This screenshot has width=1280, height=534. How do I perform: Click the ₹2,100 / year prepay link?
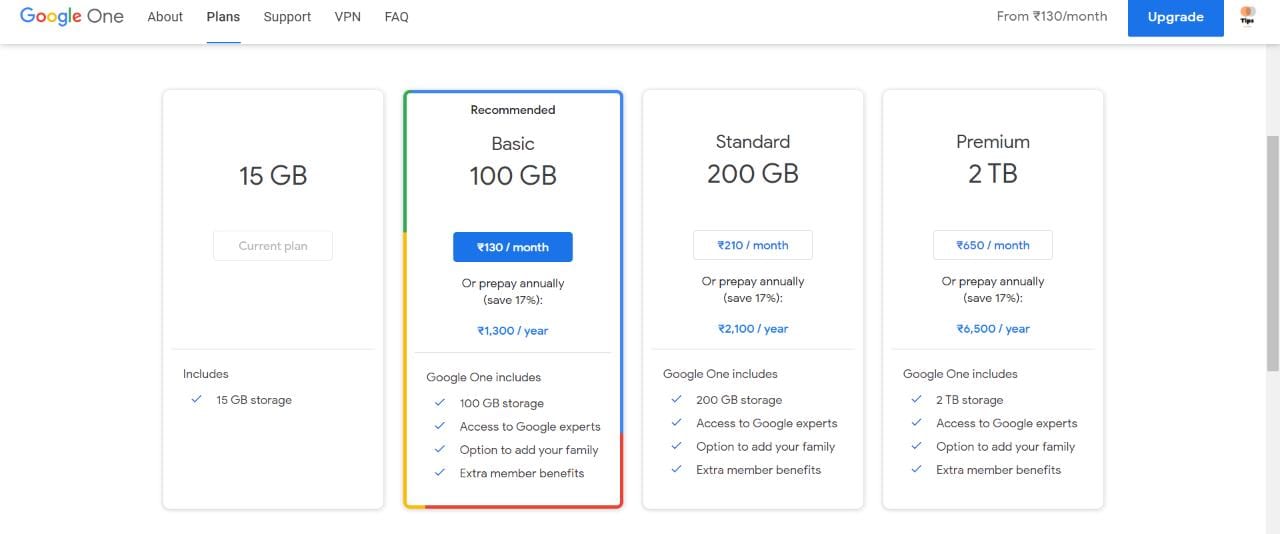point(753,329)
